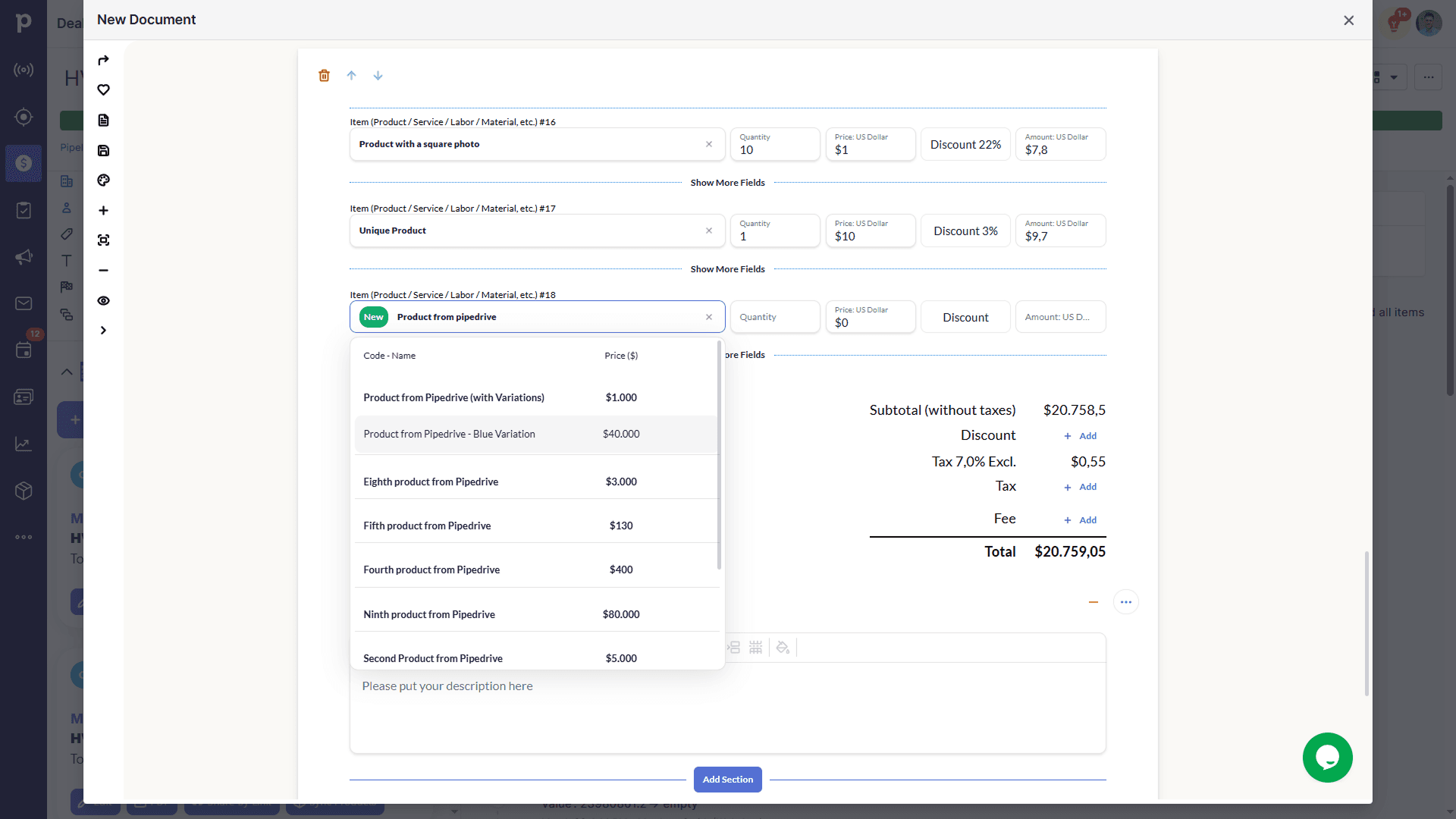Click the product dropdown list scrollbar
1456x819 pixels.
point(719,455)
